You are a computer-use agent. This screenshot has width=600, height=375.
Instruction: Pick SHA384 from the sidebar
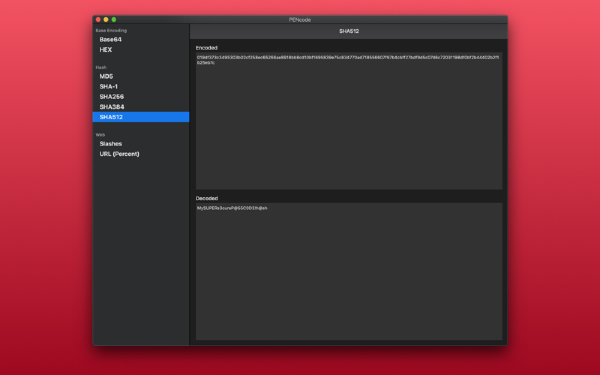pos(141,107)
